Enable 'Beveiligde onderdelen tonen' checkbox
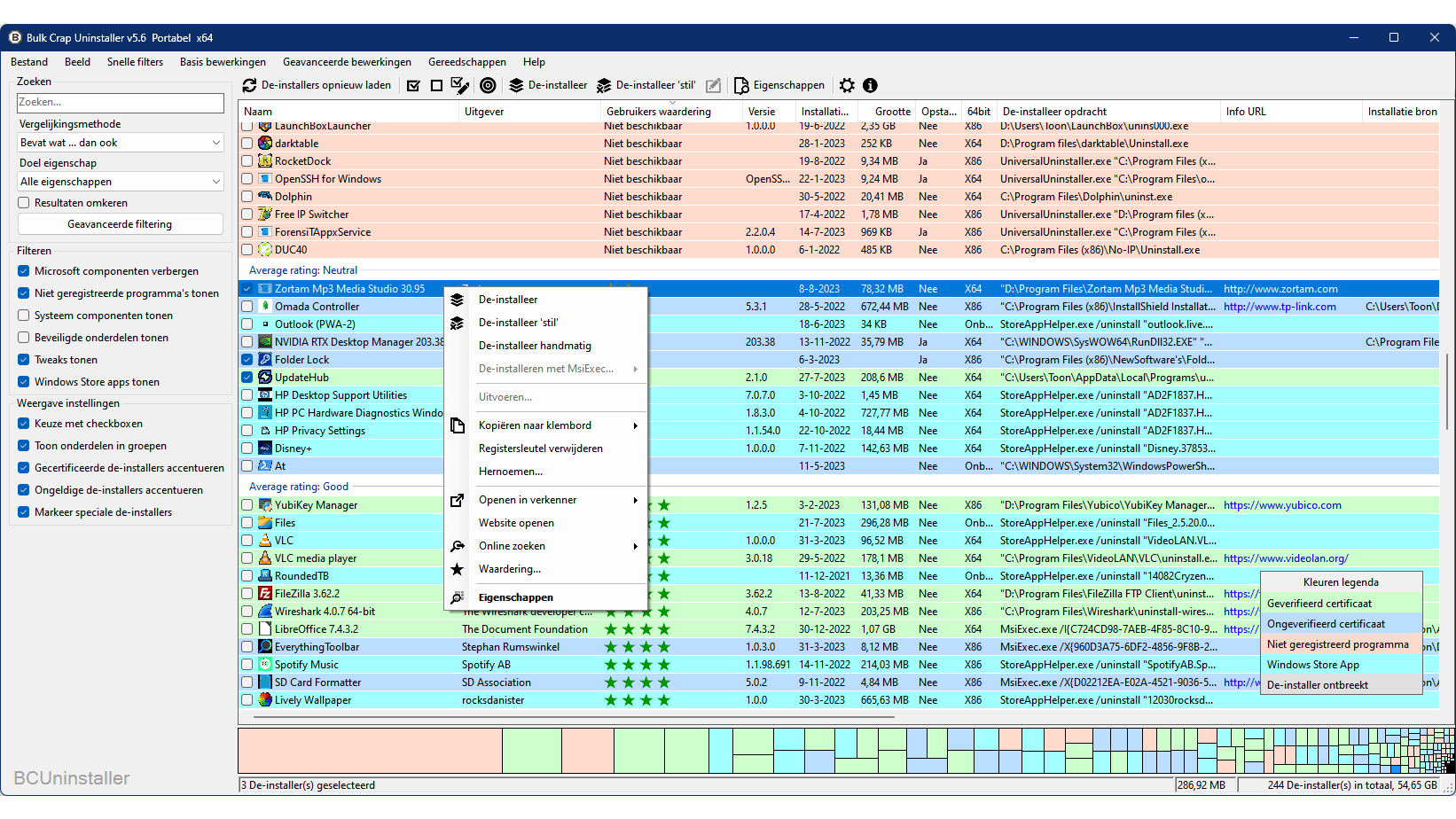1456x819 pixels. pyautogui.click(x=24, y=338)
